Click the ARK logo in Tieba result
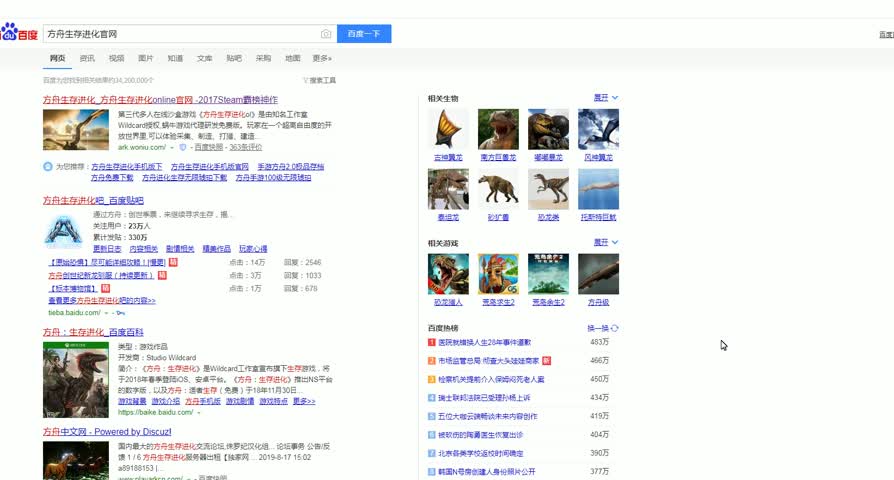This screenshot has width=894, height=480. 63,230
